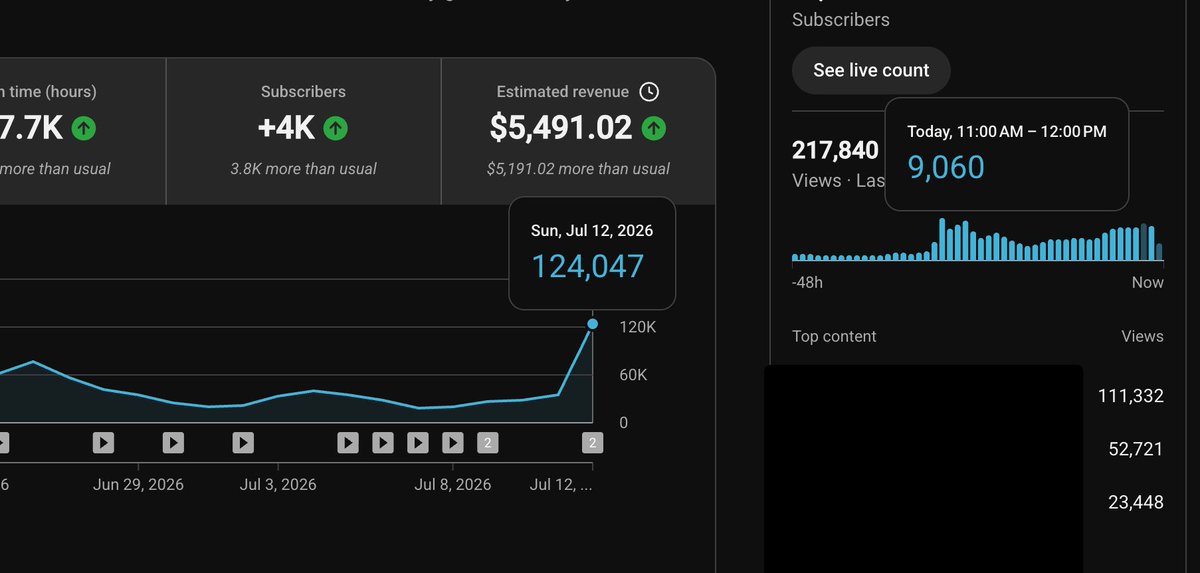Click the truncated 'Jul 12, ...' date label
The width and height of the screenshot is (1200, 573).
[x=561, y=485]
